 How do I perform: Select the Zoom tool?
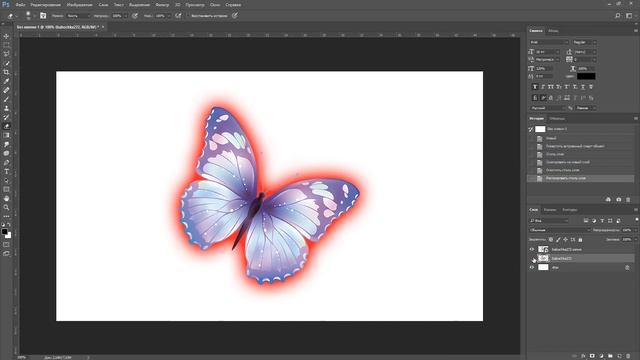6,207
